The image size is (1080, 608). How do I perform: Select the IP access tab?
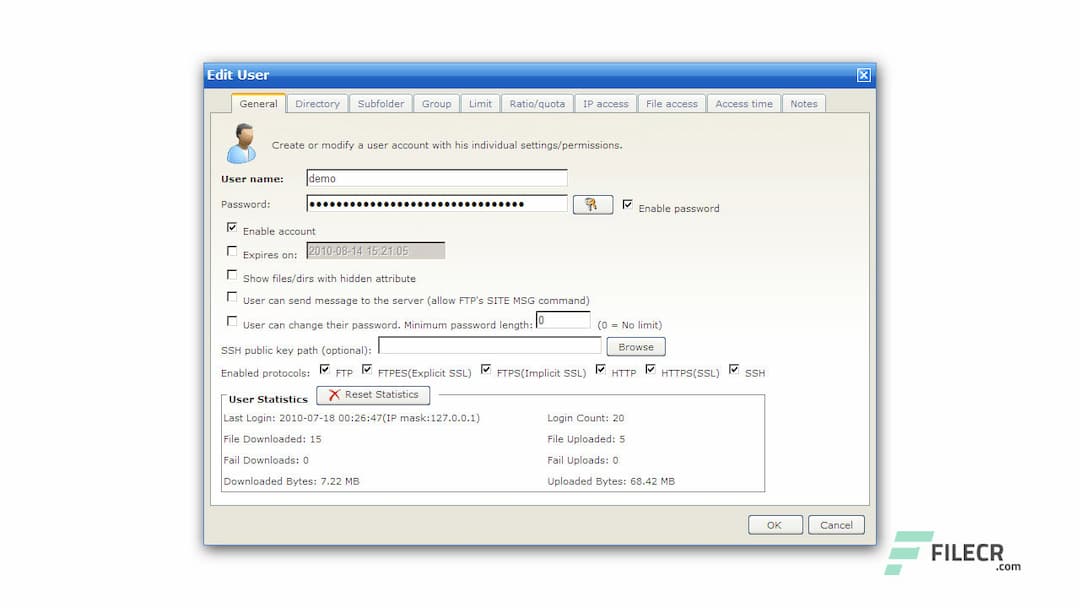coord(606,103)
